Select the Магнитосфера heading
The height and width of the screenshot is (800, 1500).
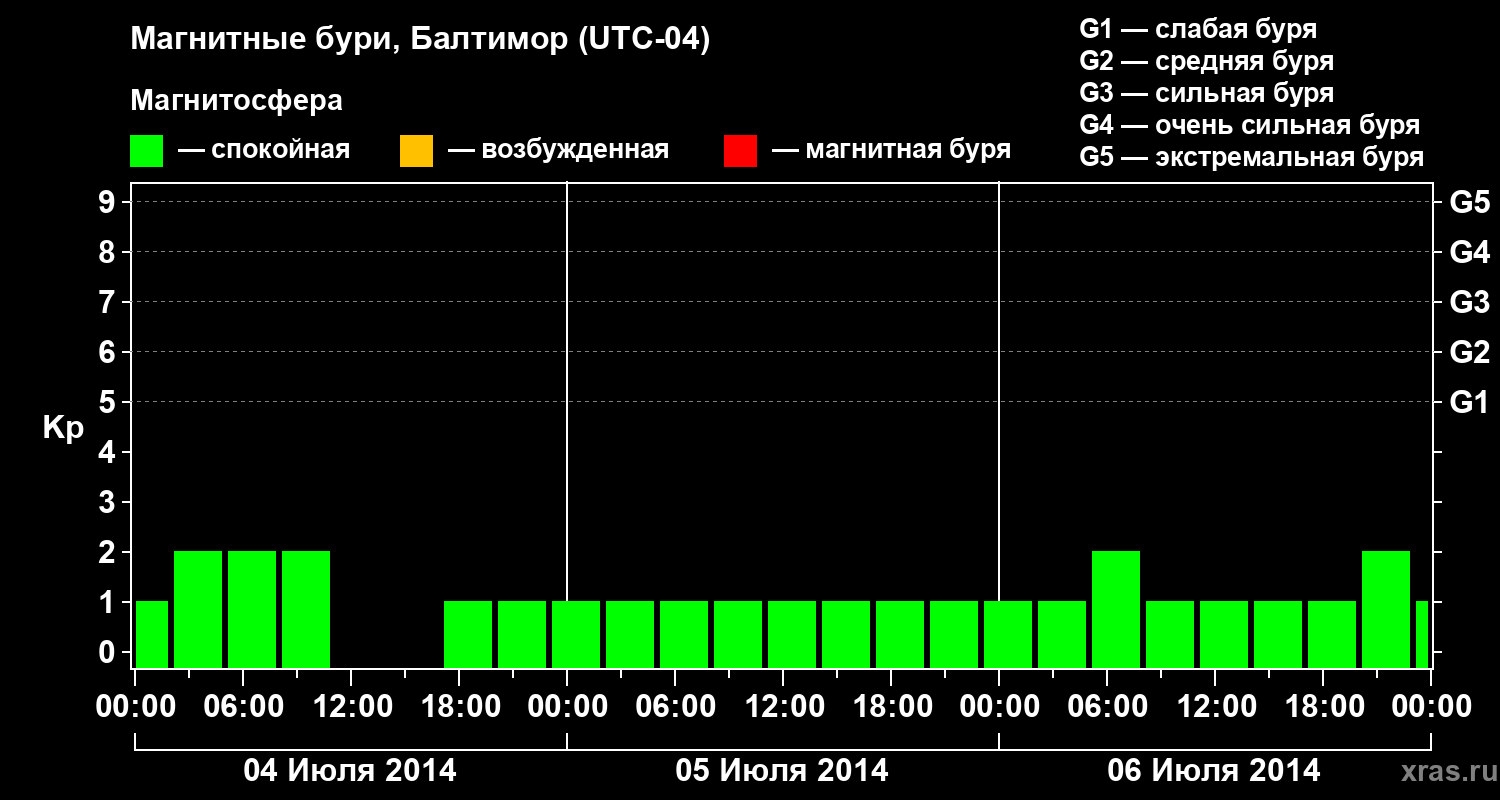[x=236, y=101]
